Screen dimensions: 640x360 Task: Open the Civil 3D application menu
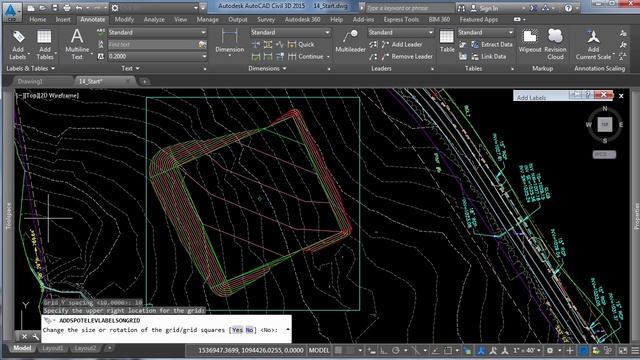point(11,12)
